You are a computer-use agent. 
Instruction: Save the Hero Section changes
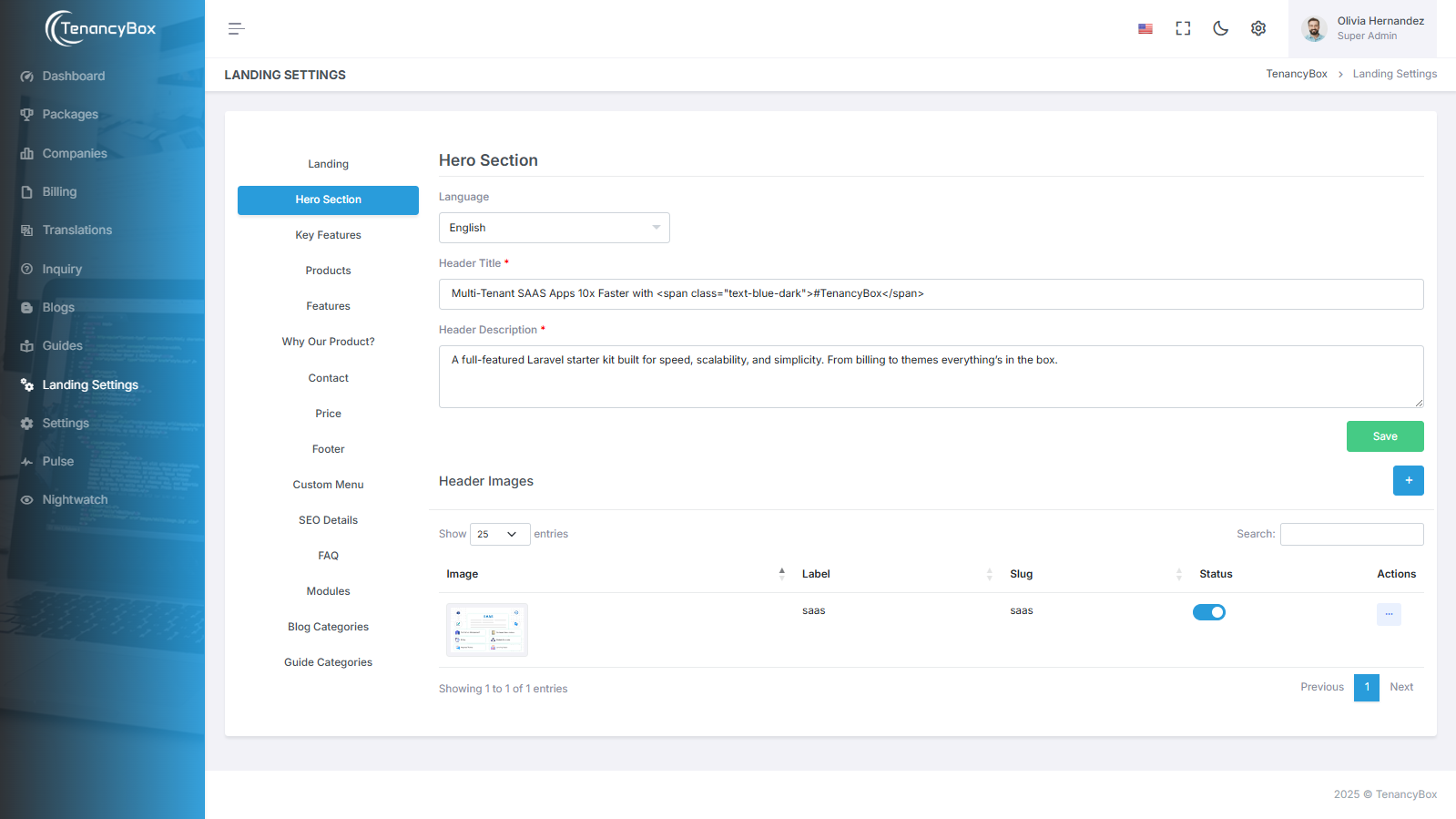pos(1385,436)
